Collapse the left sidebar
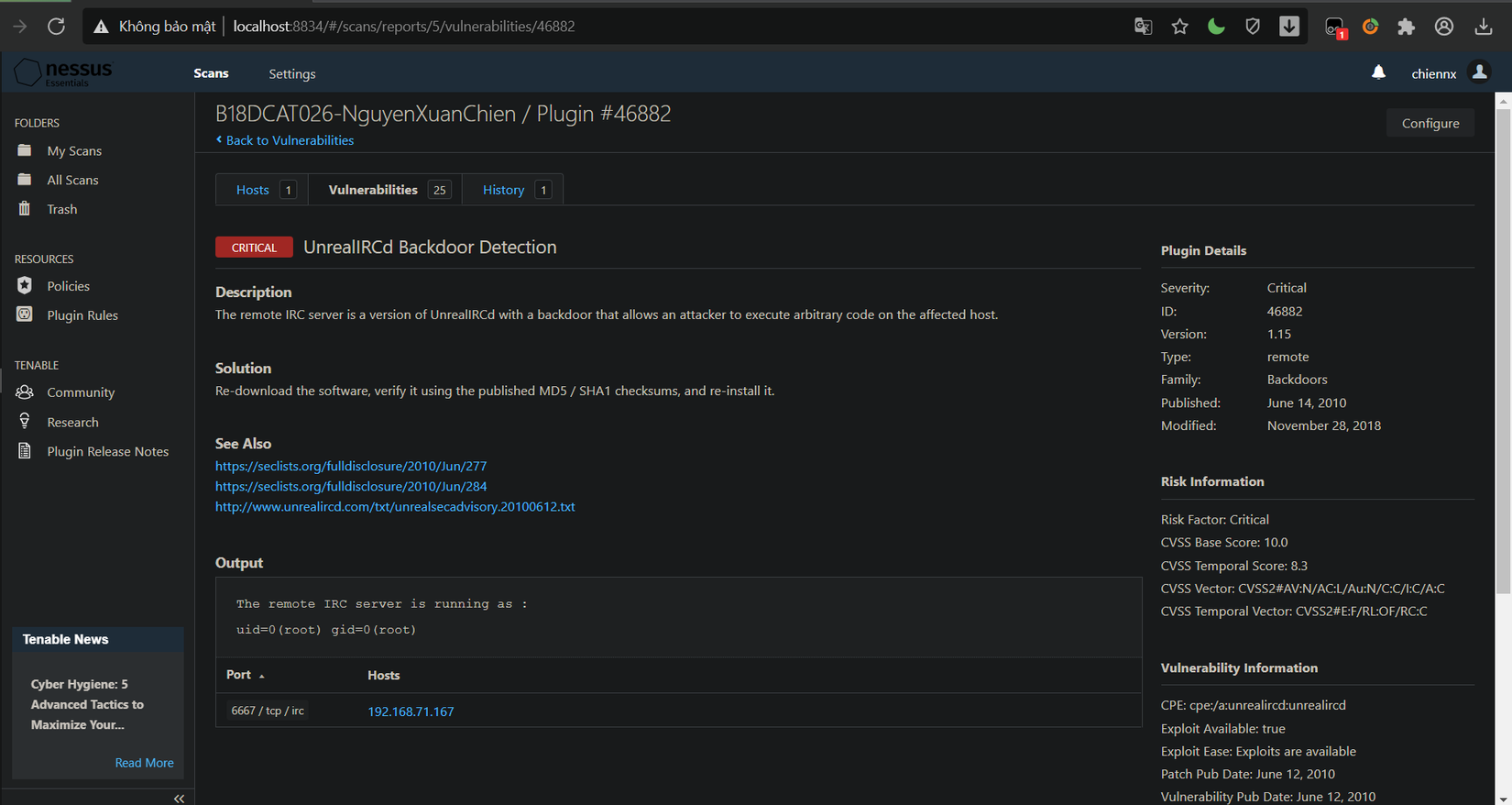 click(179, 799)
